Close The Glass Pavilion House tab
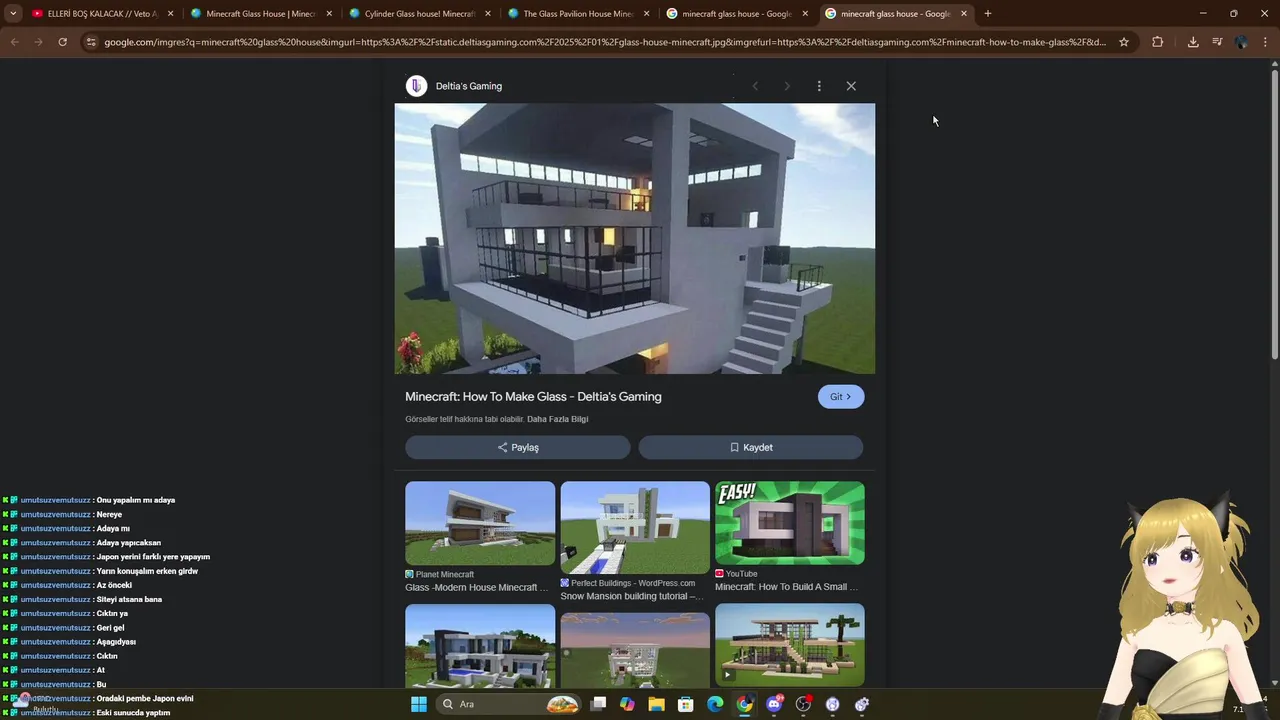1280x720 pixels. 646,14
